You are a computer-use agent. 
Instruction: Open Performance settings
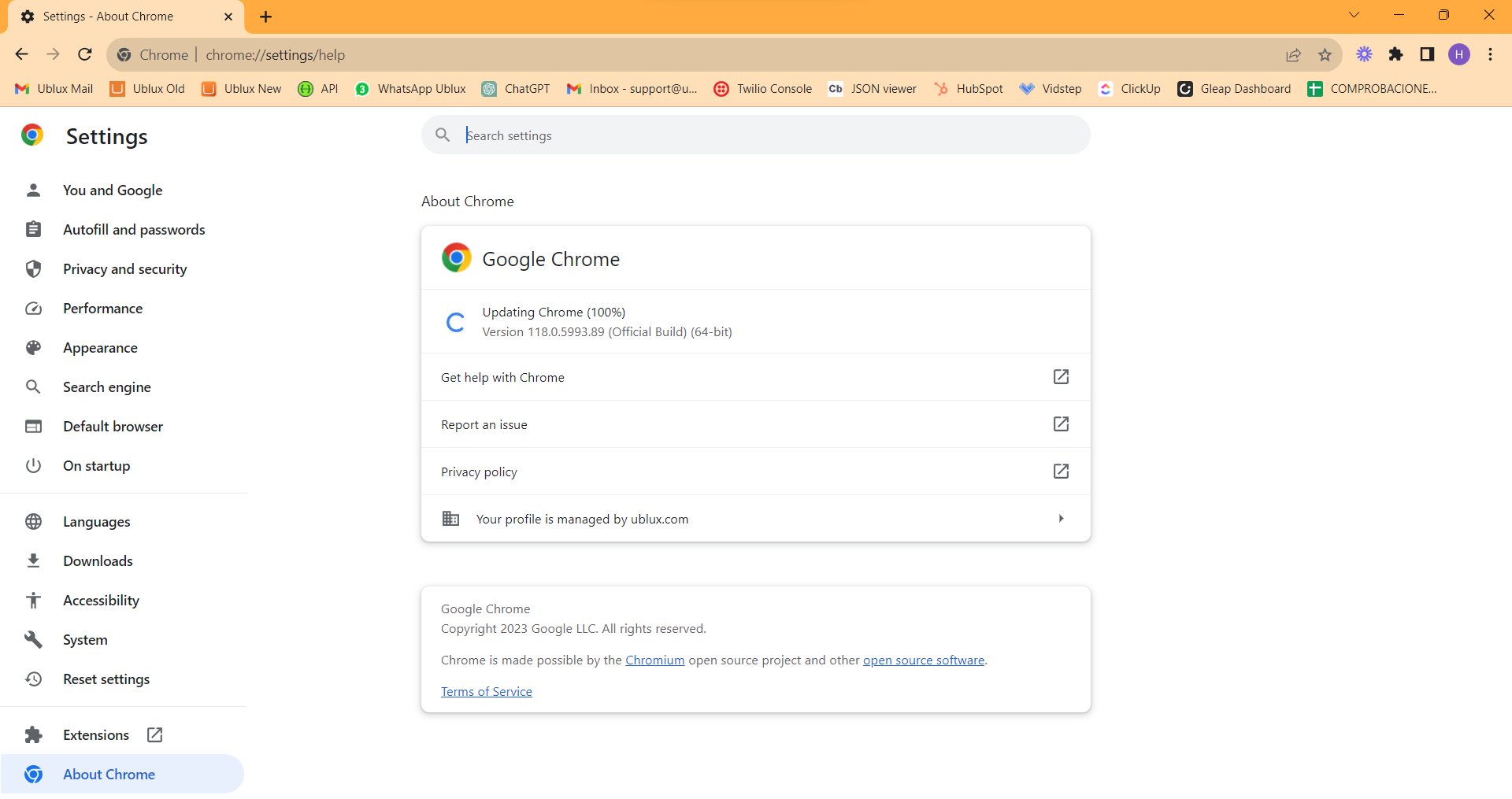click(x=102, y=309)
